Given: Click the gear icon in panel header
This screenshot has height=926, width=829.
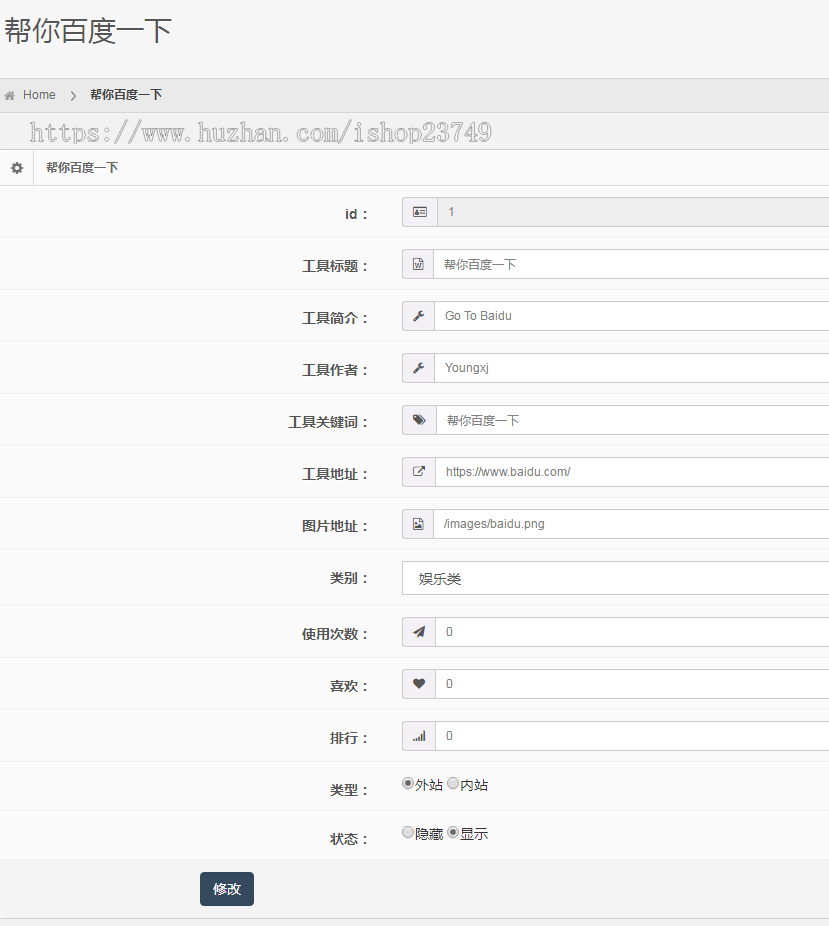Looking at the screenshot, I should [17, 168].
